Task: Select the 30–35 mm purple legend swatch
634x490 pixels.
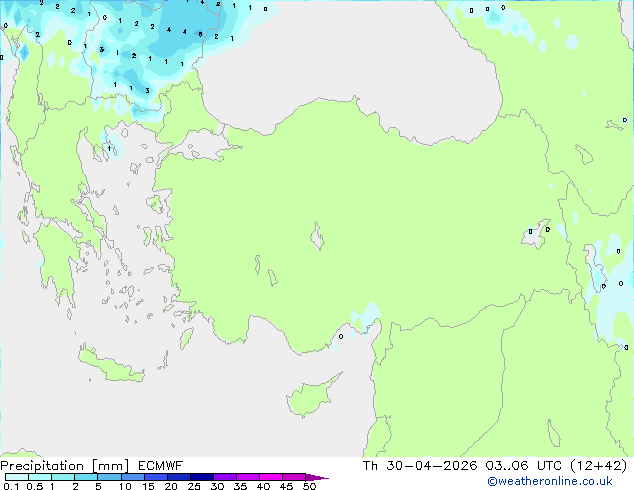Action: pos(224,477)
